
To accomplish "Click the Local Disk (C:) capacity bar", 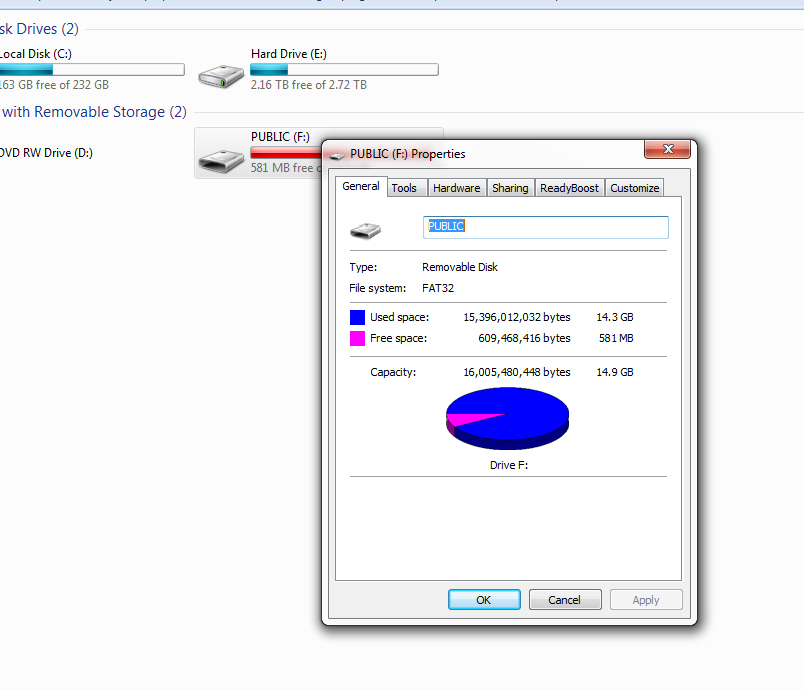I will click(92, 70).
